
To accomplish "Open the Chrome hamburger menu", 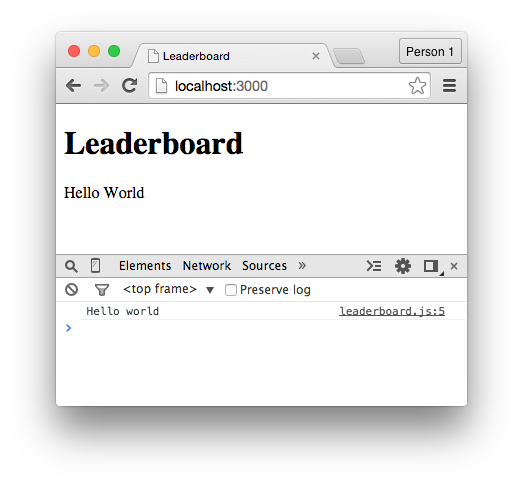I will pyautogui.click(x=449, y=86).
